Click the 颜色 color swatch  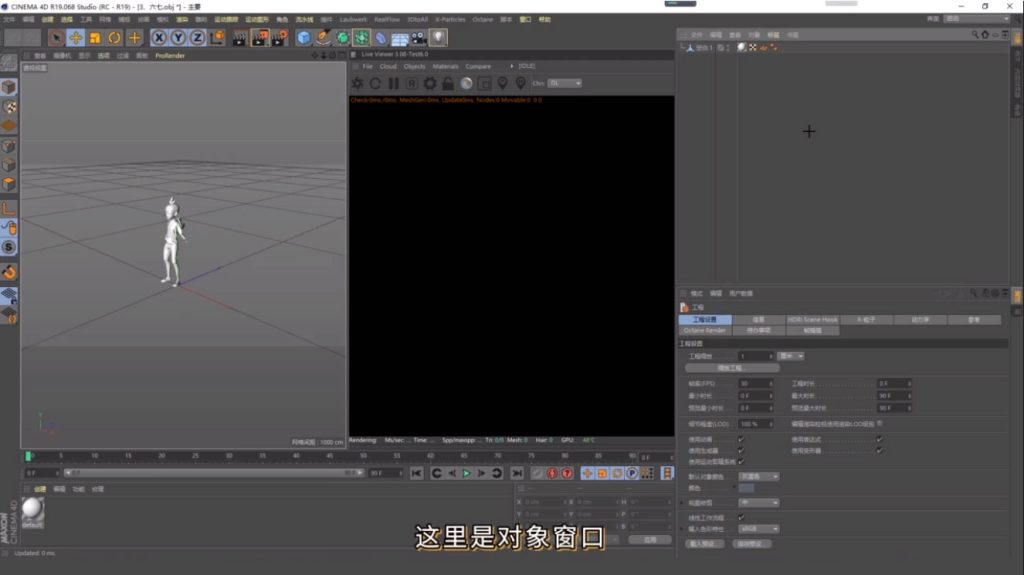click(747, 488)
